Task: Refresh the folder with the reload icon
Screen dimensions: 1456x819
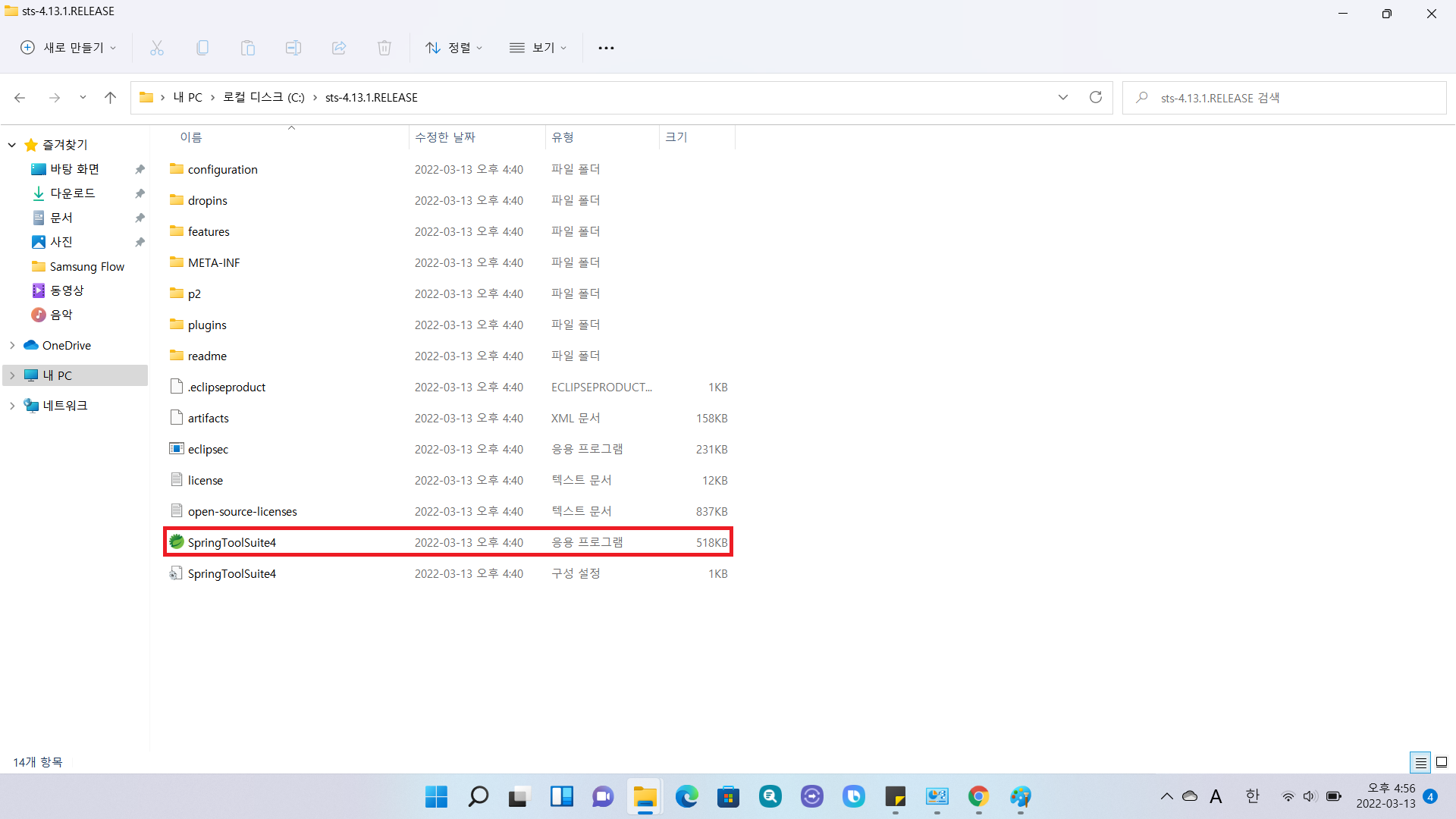Action: [1095, 97]
